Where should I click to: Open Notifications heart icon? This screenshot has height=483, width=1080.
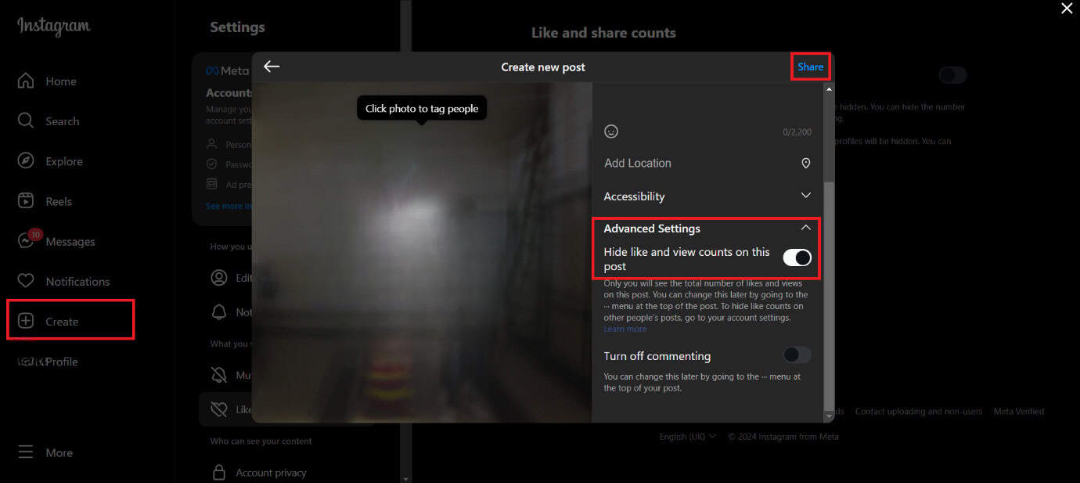(x=25, y=281)
